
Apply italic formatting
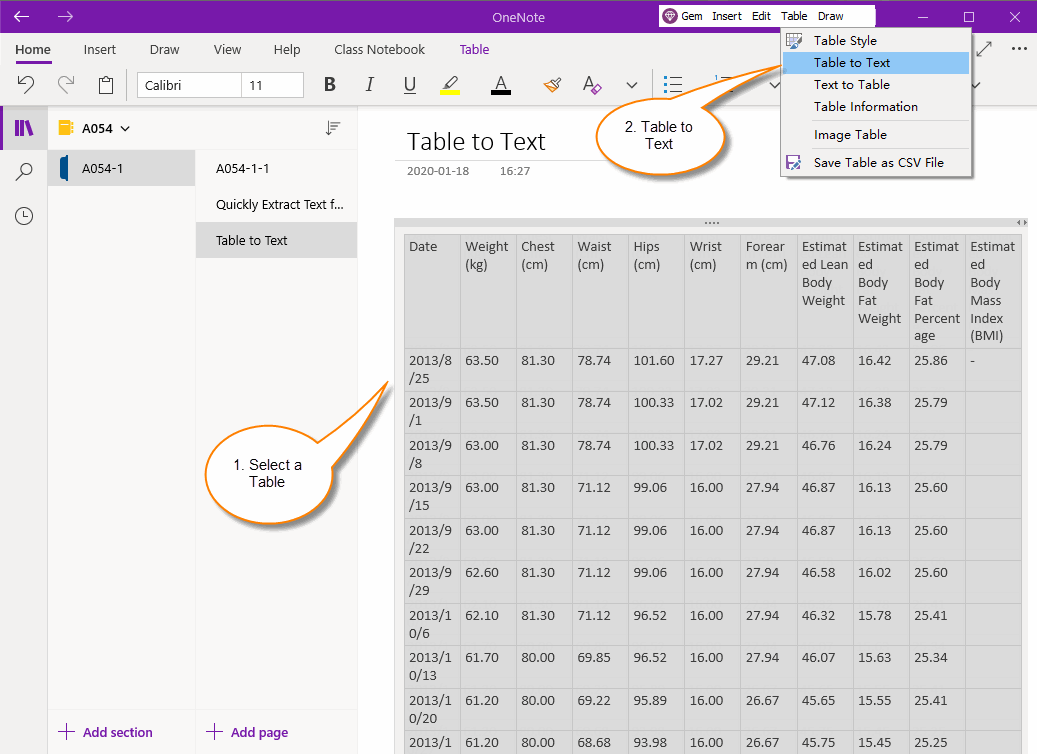coord(369,85)
